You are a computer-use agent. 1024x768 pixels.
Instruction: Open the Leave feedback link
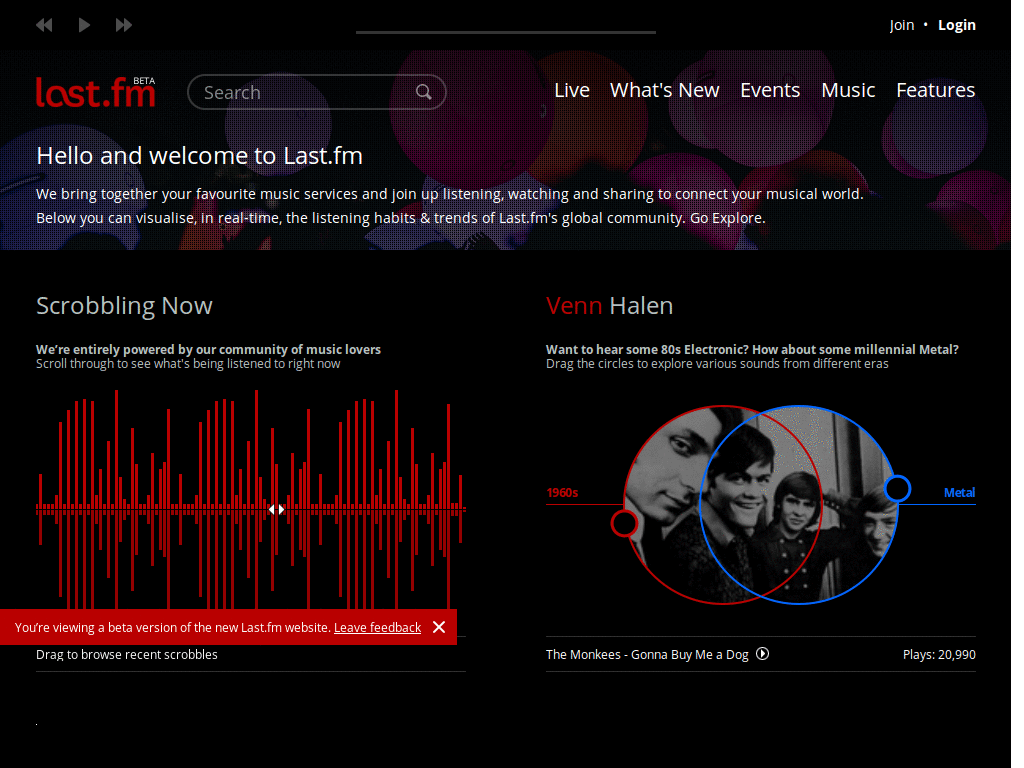tap(377, 628)
